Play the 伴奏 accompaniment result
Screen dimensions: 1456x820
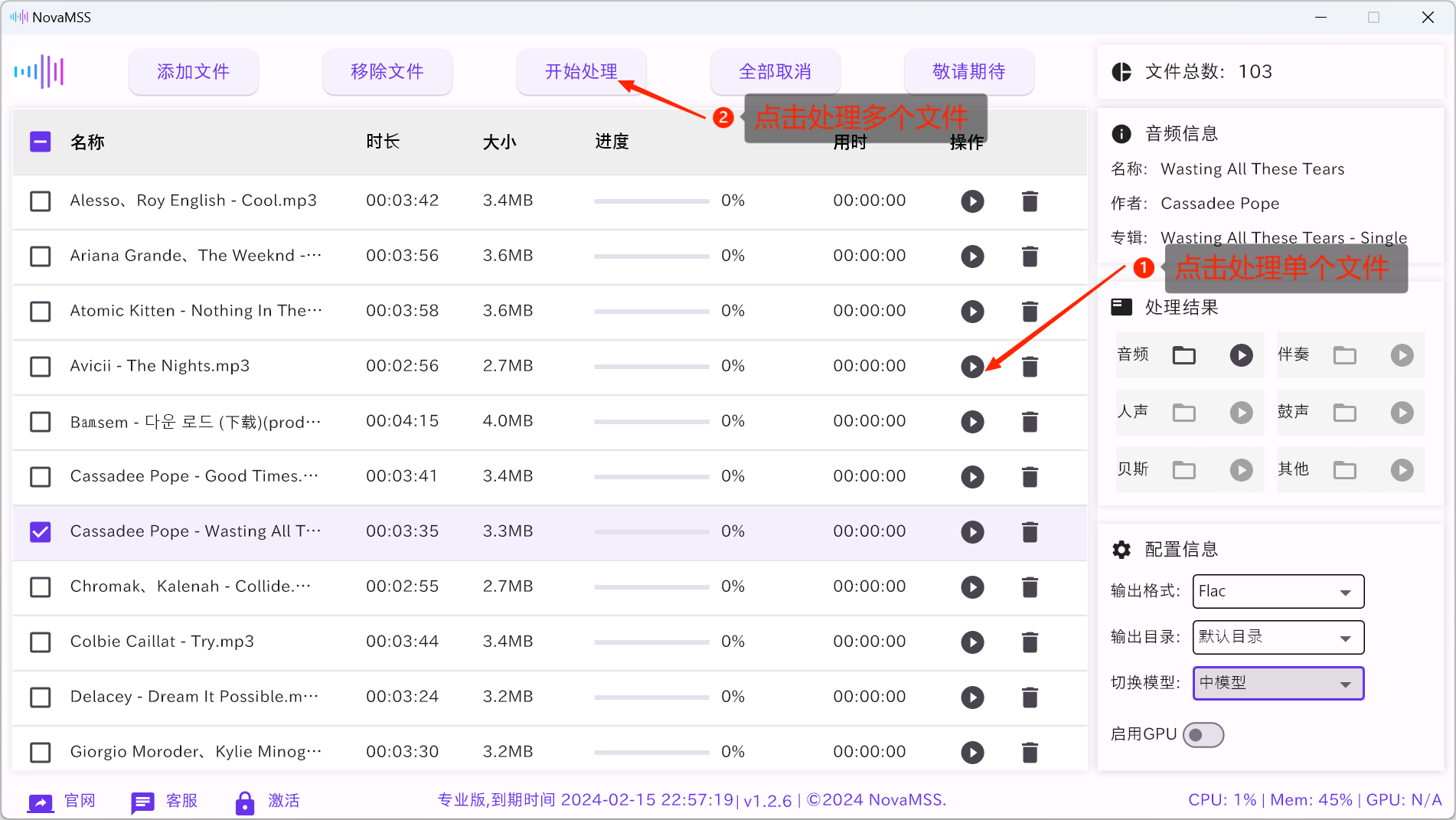1402,355
